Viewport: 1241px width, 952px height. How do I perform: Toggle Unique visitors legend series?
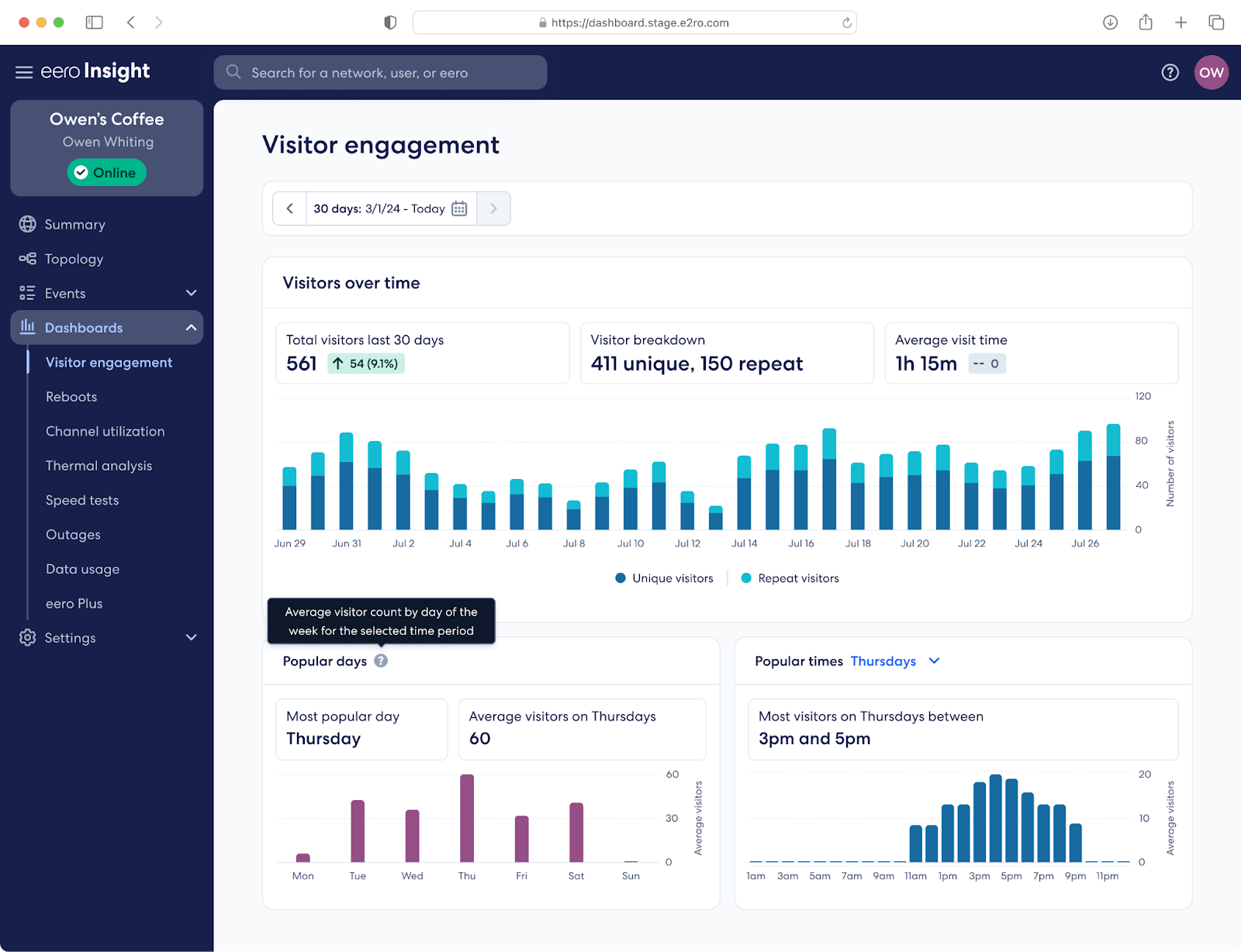(x=664, y=578)
